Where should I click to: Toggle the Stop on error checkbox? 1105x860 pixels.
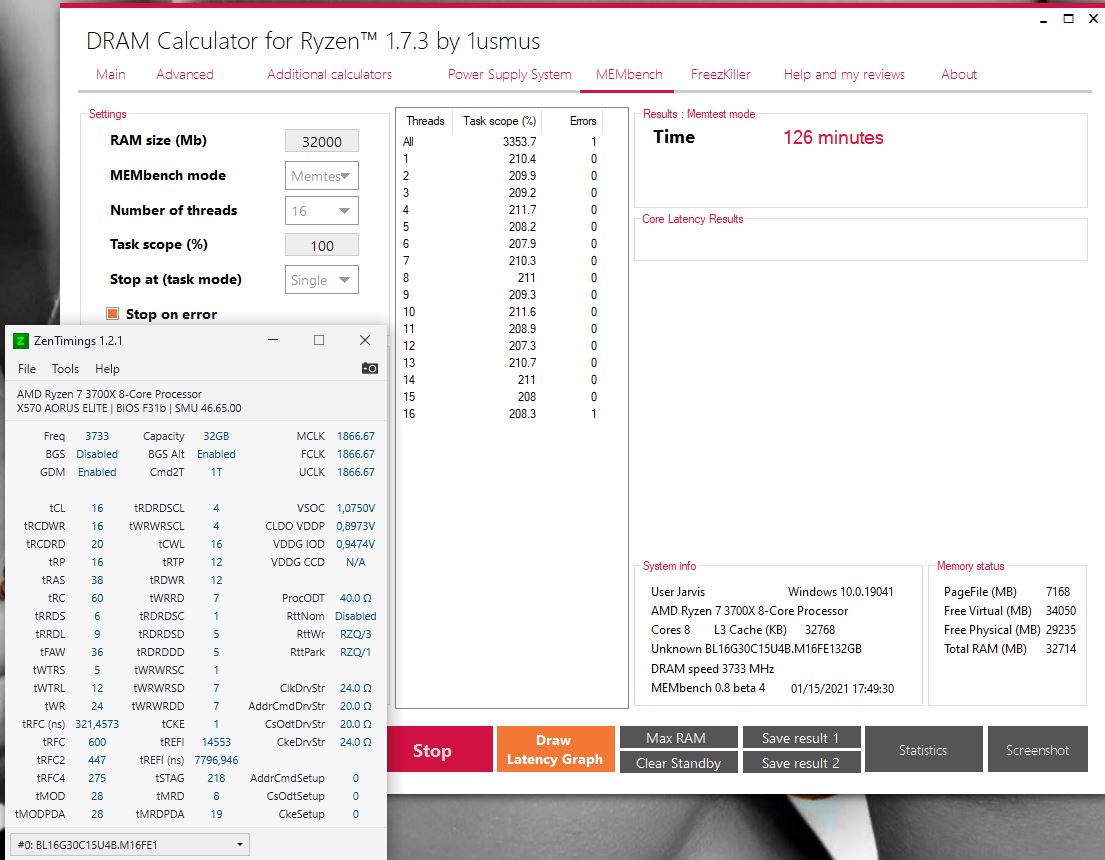point(112,314)
